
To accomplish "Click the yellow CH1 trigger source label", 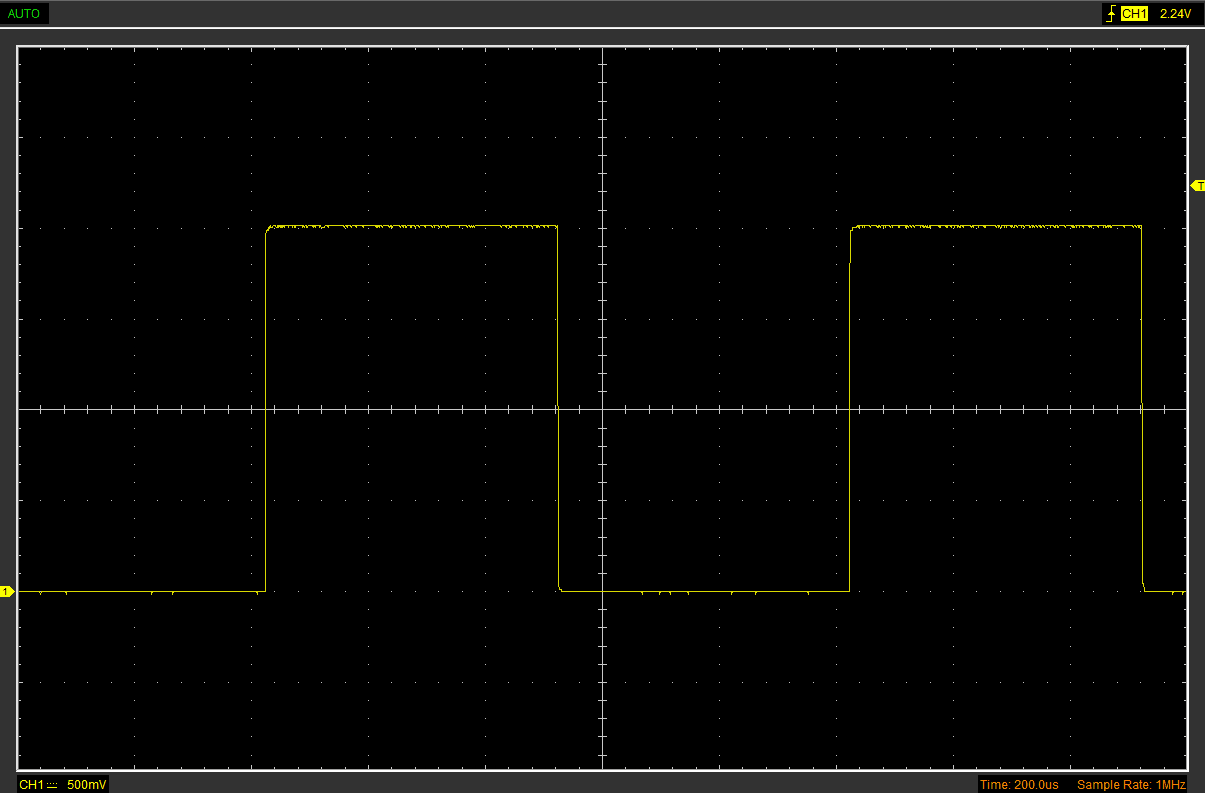I will coord(1133,13).
